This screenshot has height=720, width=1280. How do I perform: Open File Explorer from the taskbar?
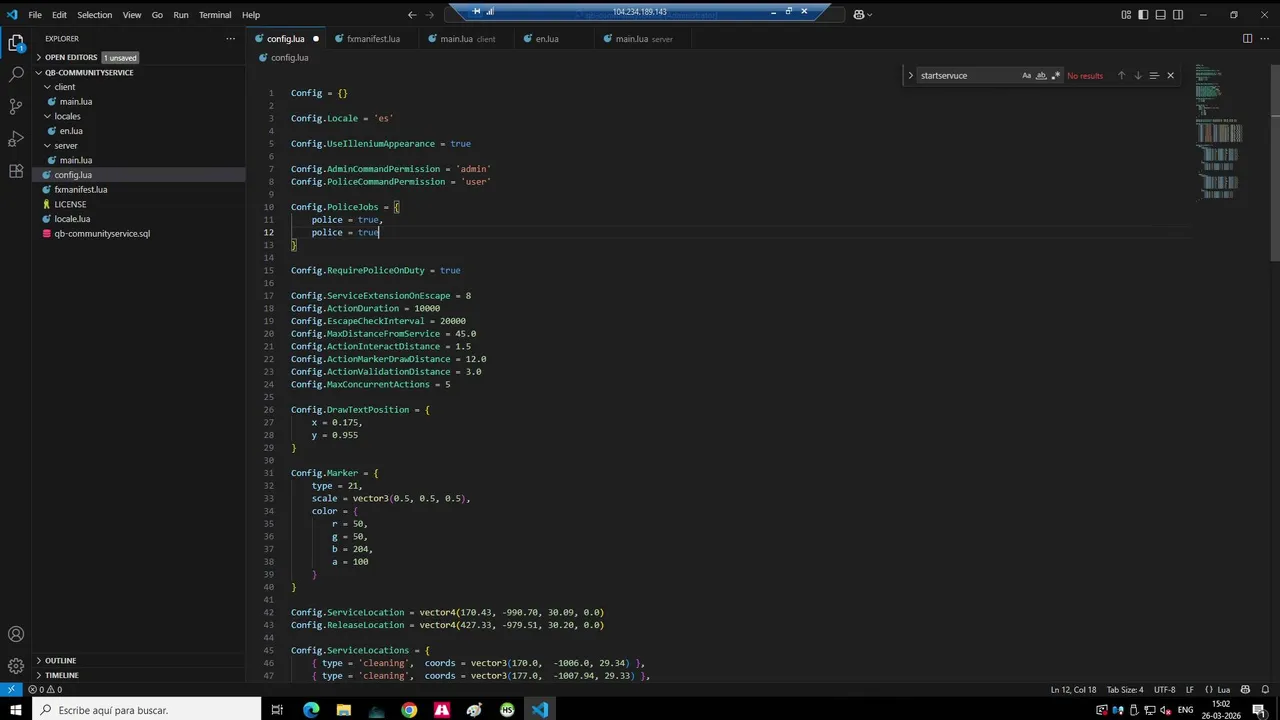344,710
